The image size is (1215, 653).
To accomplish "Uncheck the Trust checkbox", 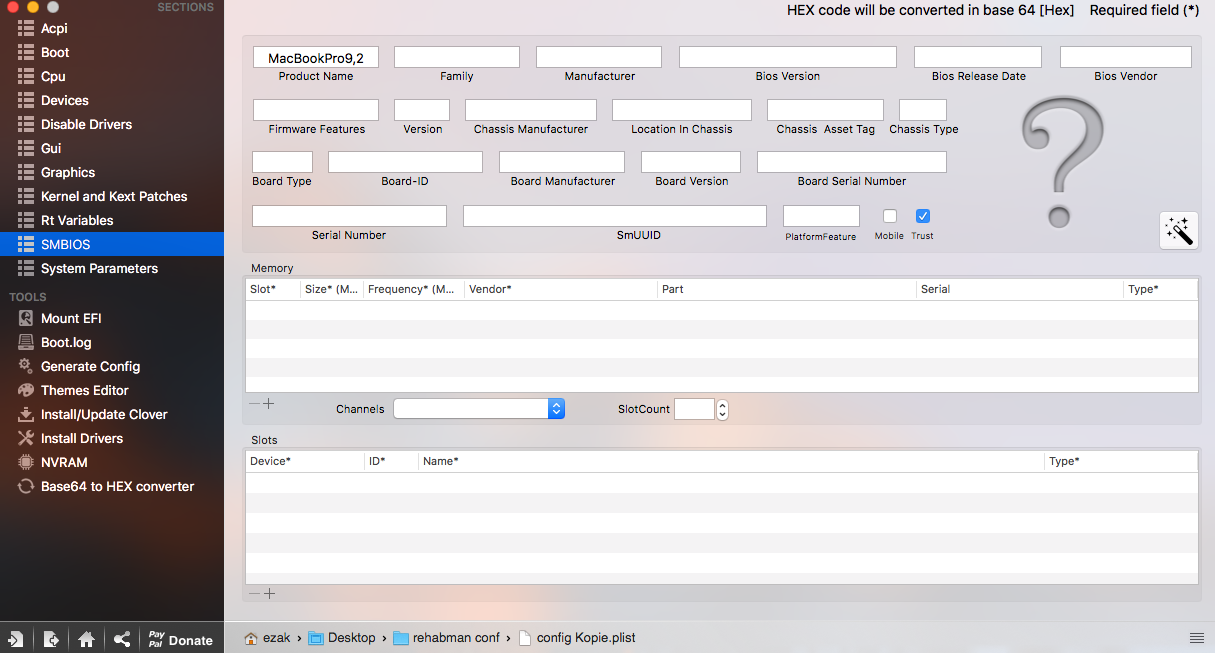I will pos(923,216).
